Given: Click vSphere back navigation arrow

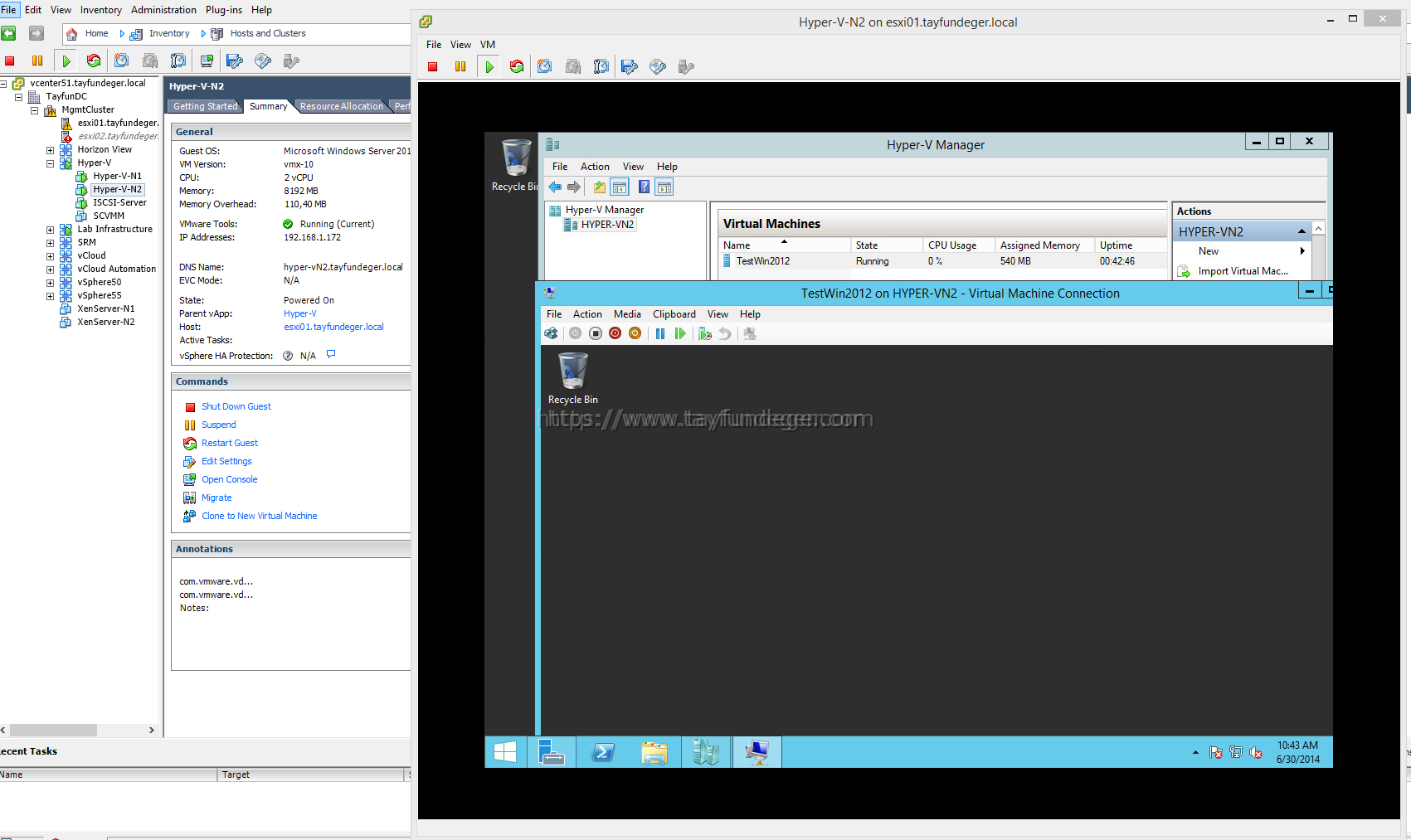Looking at the screenshot, I should pyautogui.click(x=9, y=33).
